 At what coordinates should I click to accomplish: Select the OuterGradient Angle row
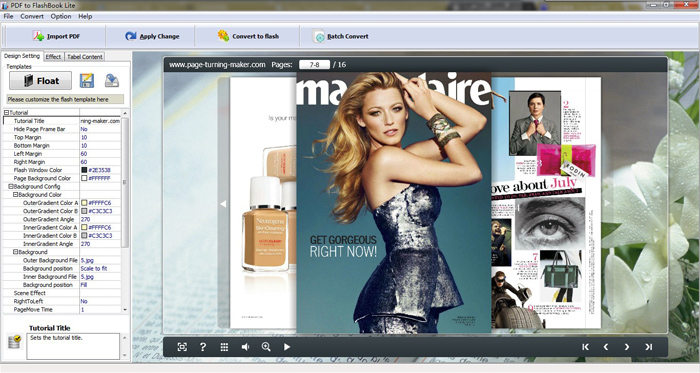(x=62, y=219)
